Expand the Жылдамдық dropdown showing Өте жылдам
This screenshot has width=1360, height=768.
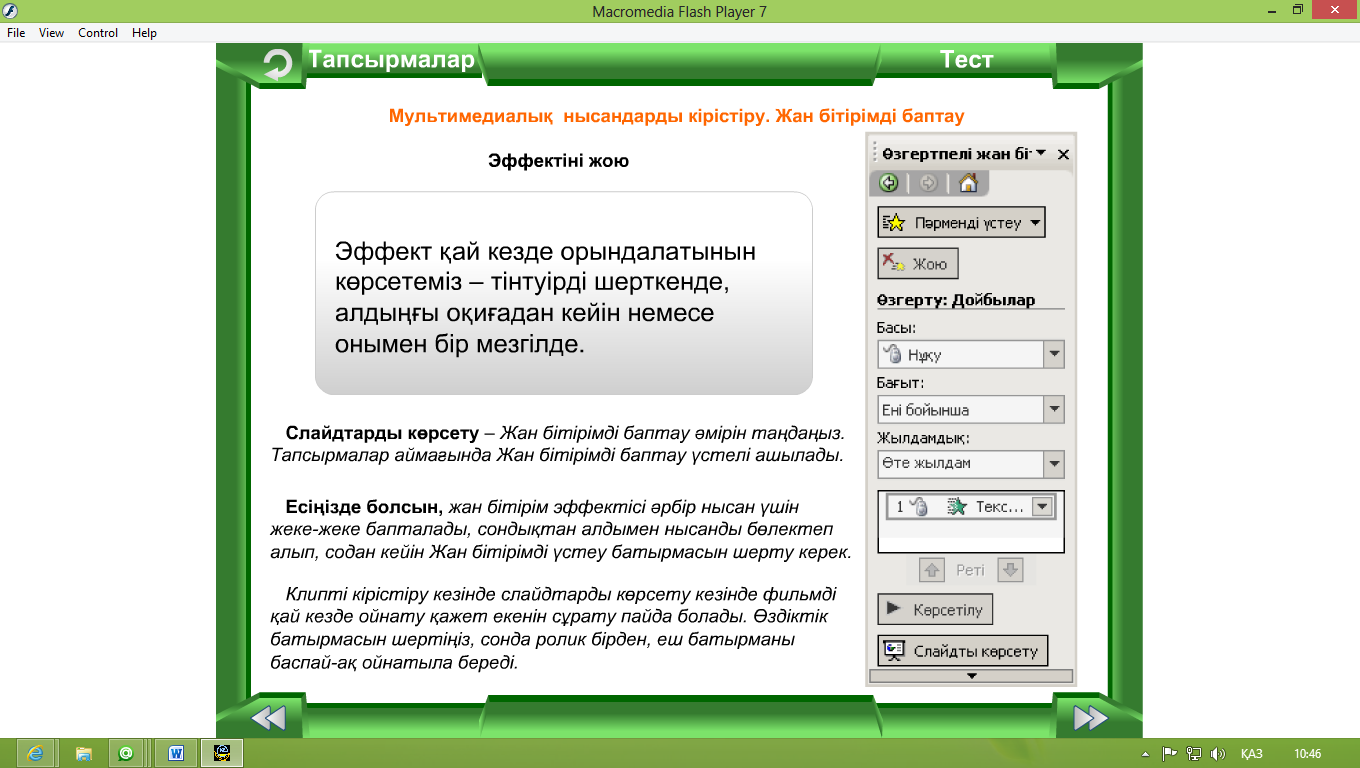[x=1053, y=464]
